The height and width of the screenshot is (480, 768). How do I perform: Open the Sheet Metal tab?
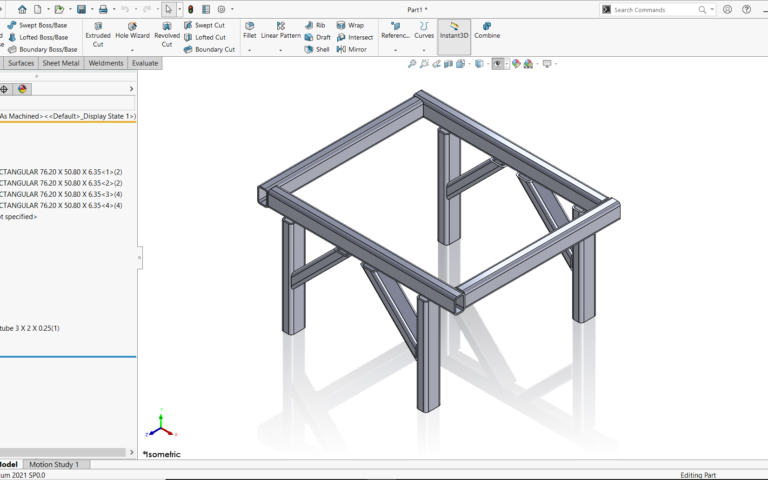pyautogui.click(x=62, y=62)
